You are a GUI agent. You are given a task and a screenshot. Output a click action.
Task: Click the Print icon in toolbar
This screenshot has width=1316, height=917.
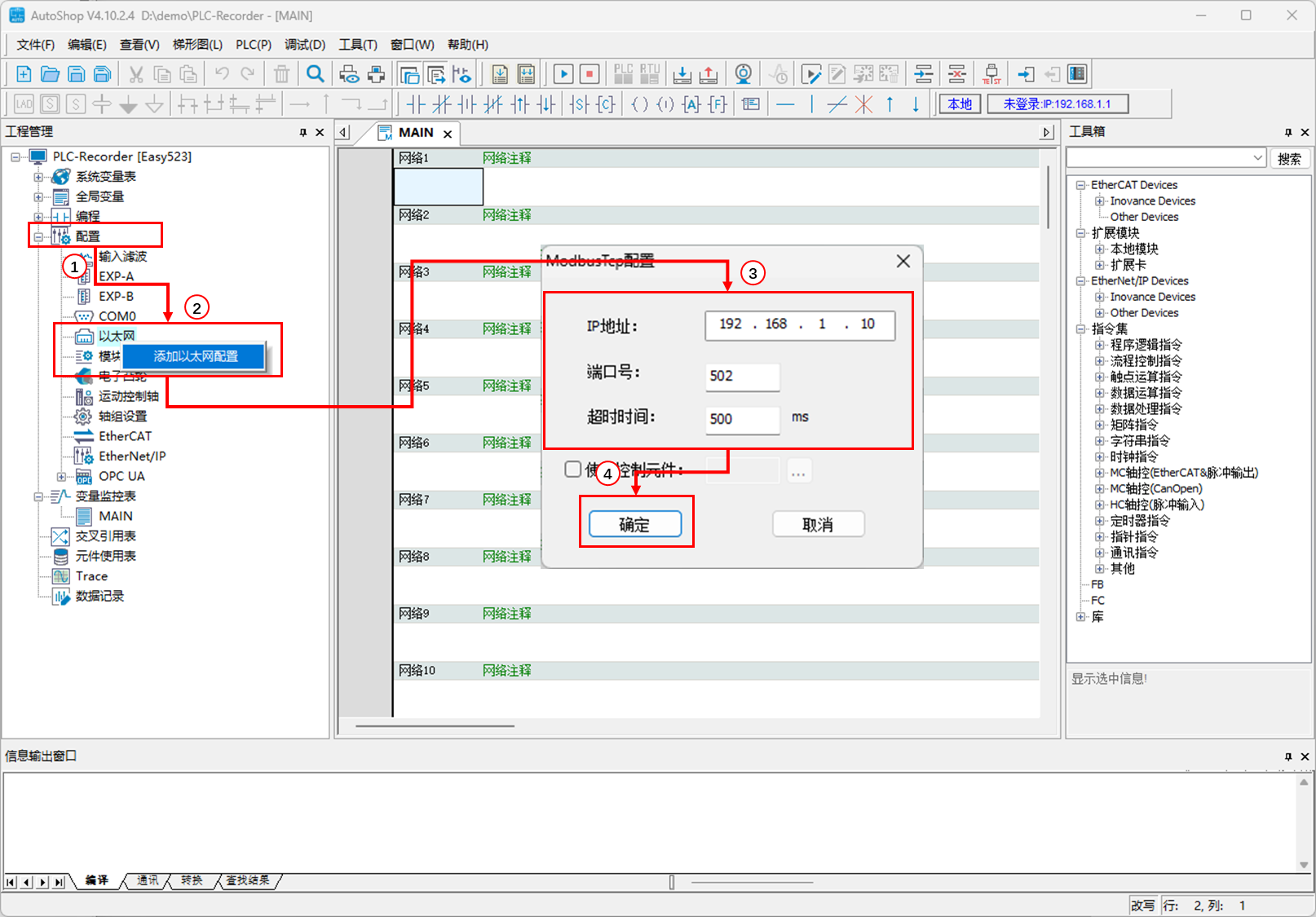376,74
